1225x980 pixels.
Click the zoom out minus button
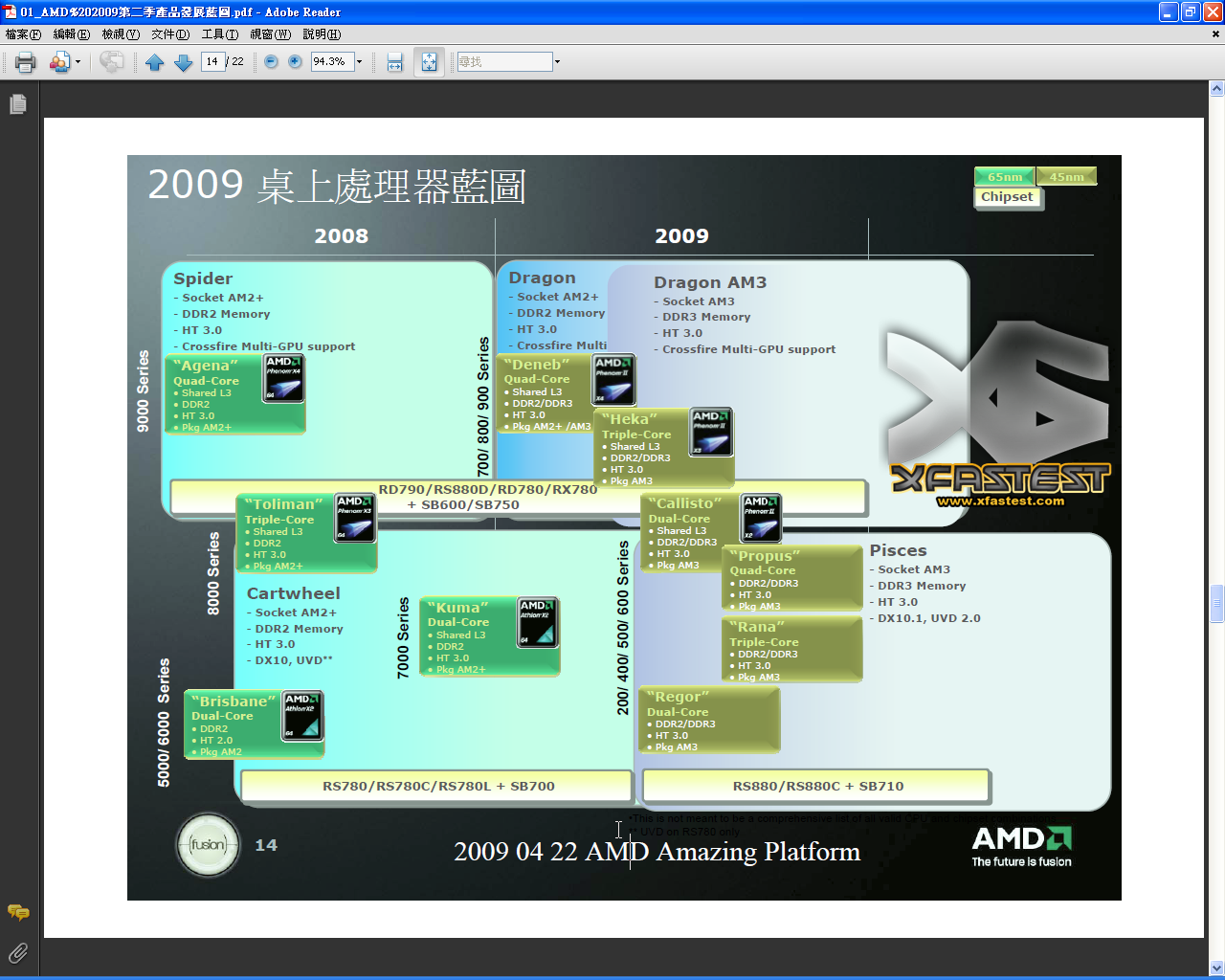(x=271, y=62)
